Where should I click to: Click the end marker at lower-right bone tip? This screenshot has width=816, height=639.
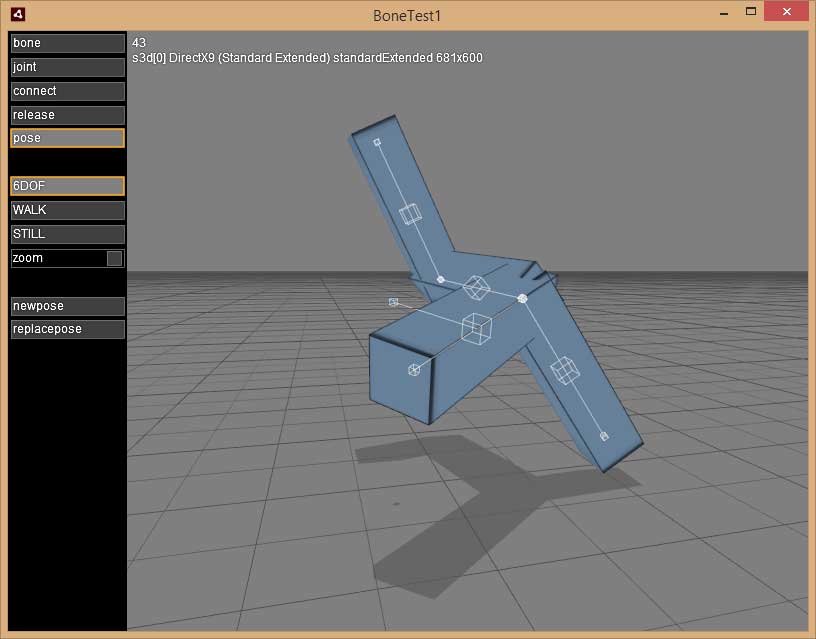coord(604,436)
